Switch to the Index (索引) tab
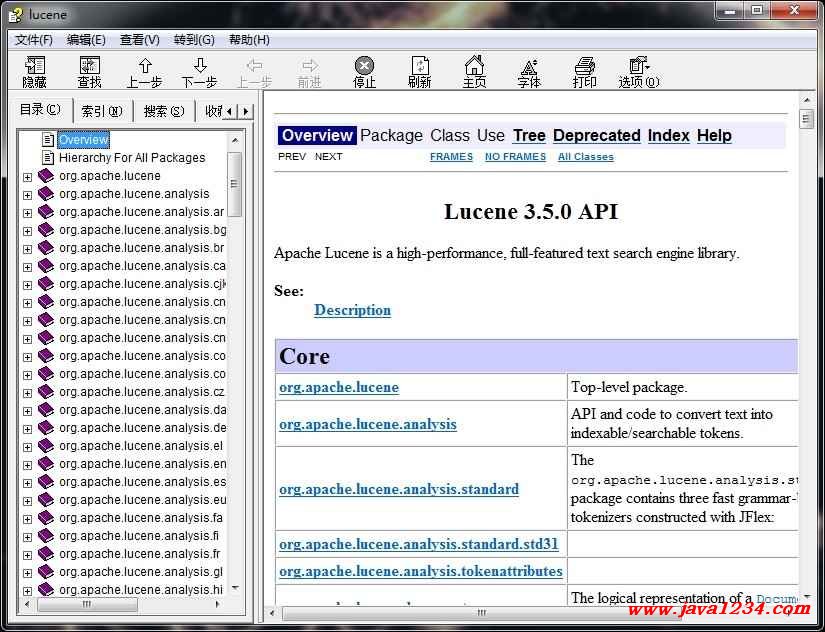This screenshot has height=632, width=825. tap(102, 111)
